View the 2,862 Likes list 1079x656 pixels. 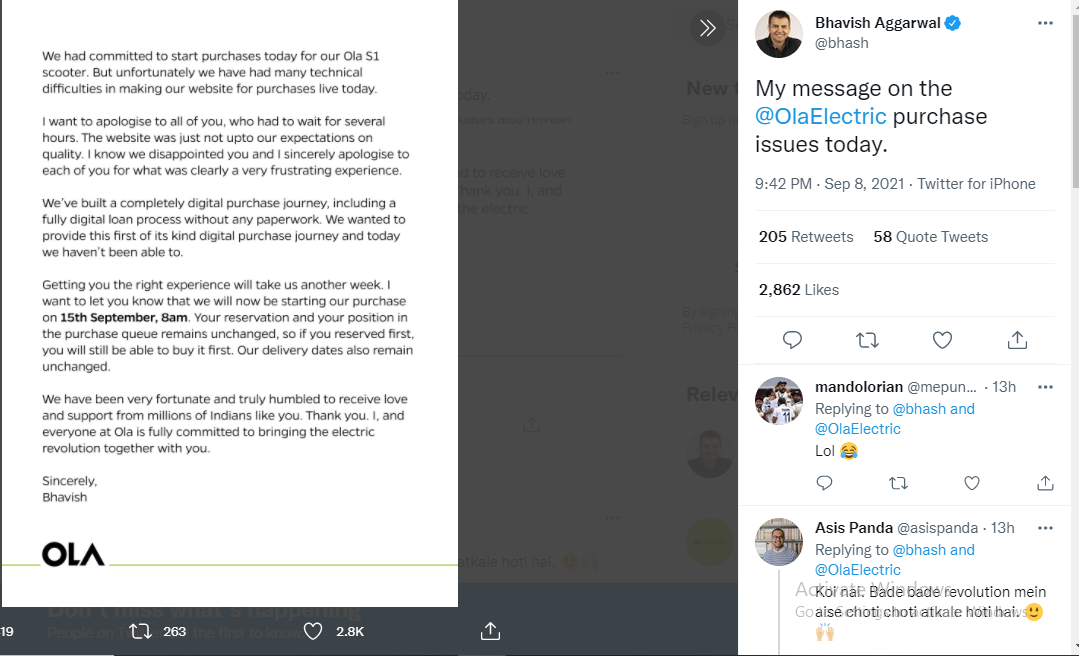tap(798, 290)
